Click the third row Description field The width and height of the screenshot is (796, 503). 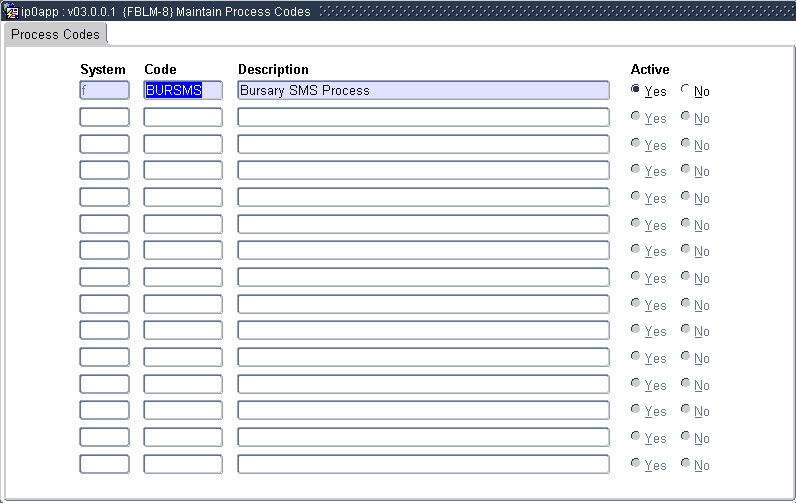(x=422, y=144)
